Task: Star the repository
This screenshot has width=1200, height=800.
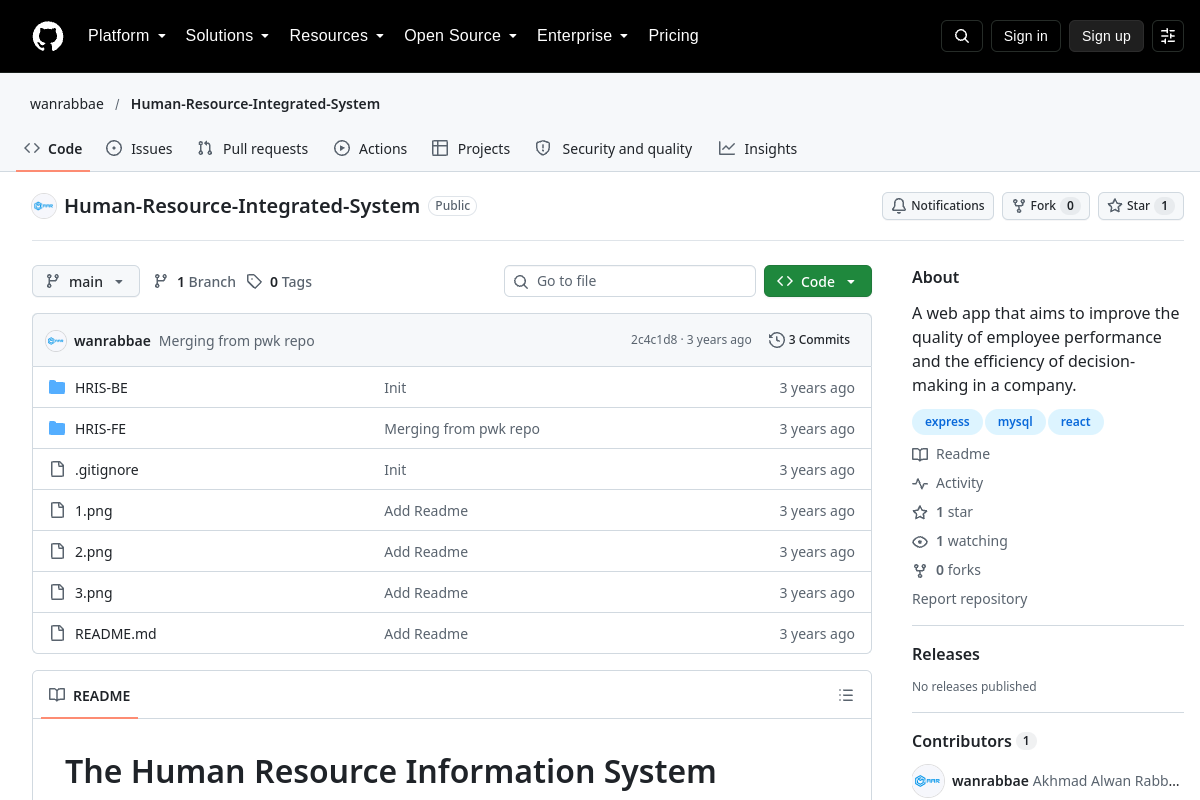Action: [1141, 206]
